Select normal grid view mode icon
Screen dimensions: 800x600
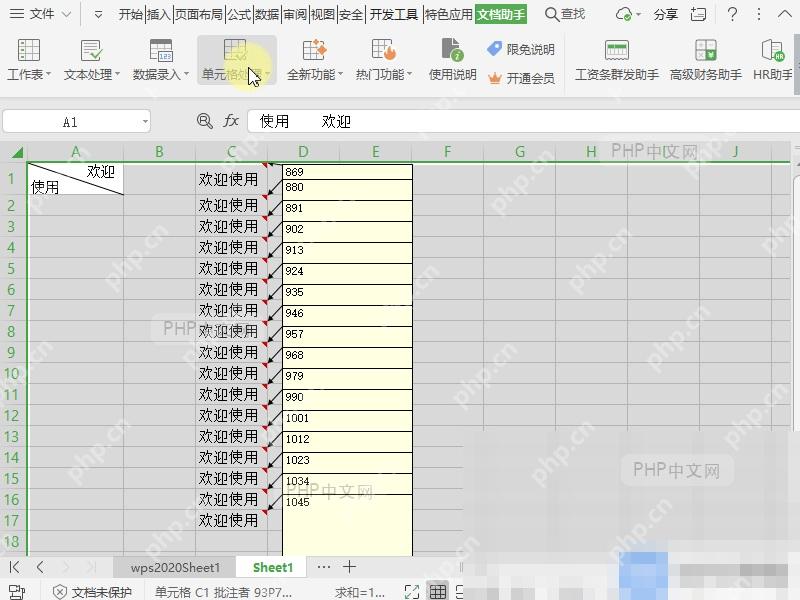click(437, 592)
